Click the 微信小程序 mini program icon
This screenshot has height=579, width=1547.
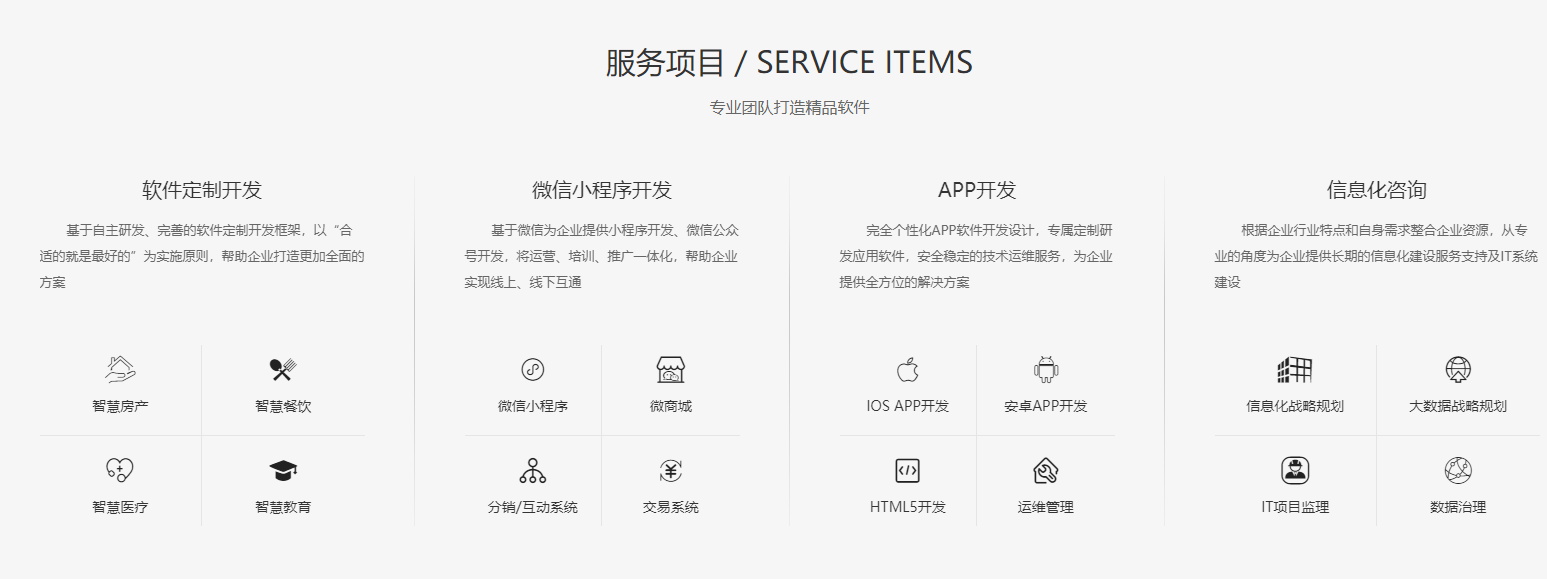coord(531,369)
